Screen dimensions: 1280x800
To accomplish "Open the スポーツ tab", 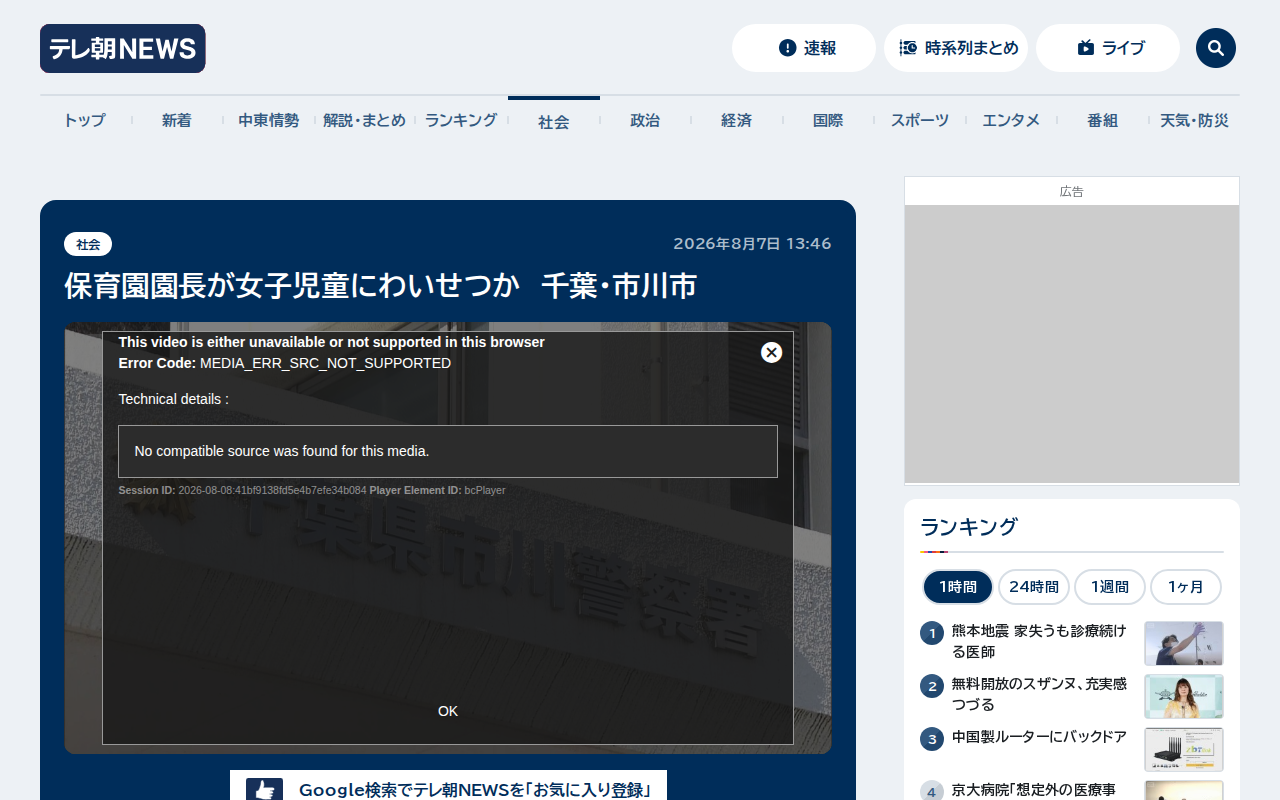I will [x=920, y=120].
